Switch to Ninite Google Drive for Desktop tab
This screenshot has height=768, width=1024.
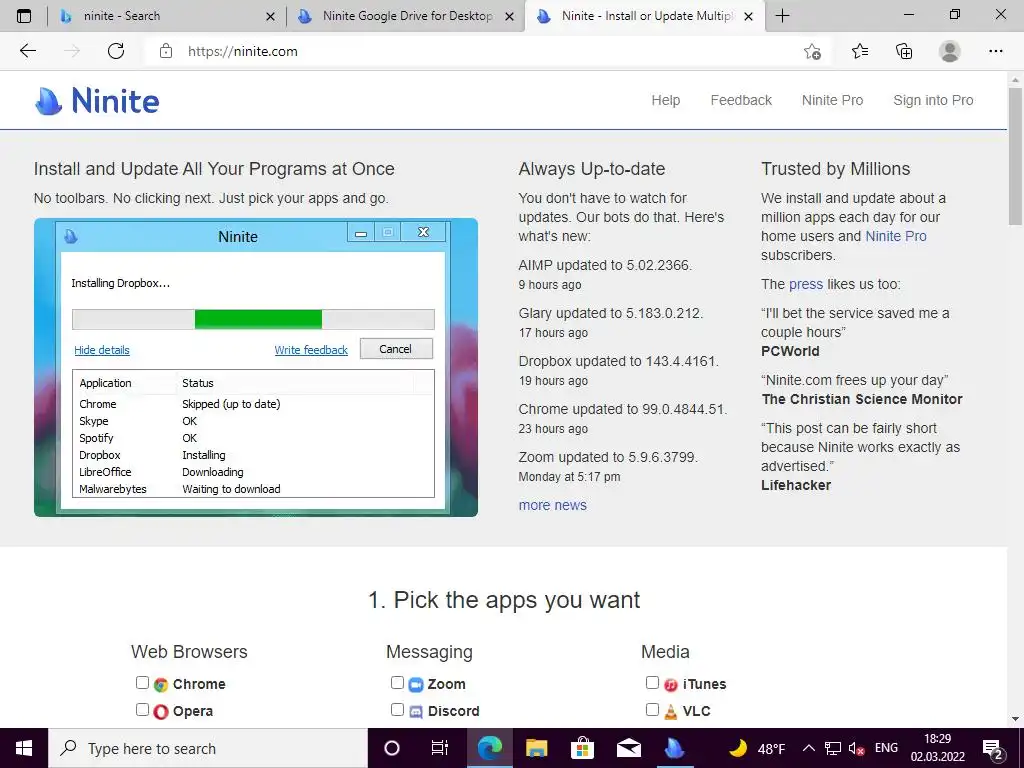pyautogui.click(x=405, y=16)
